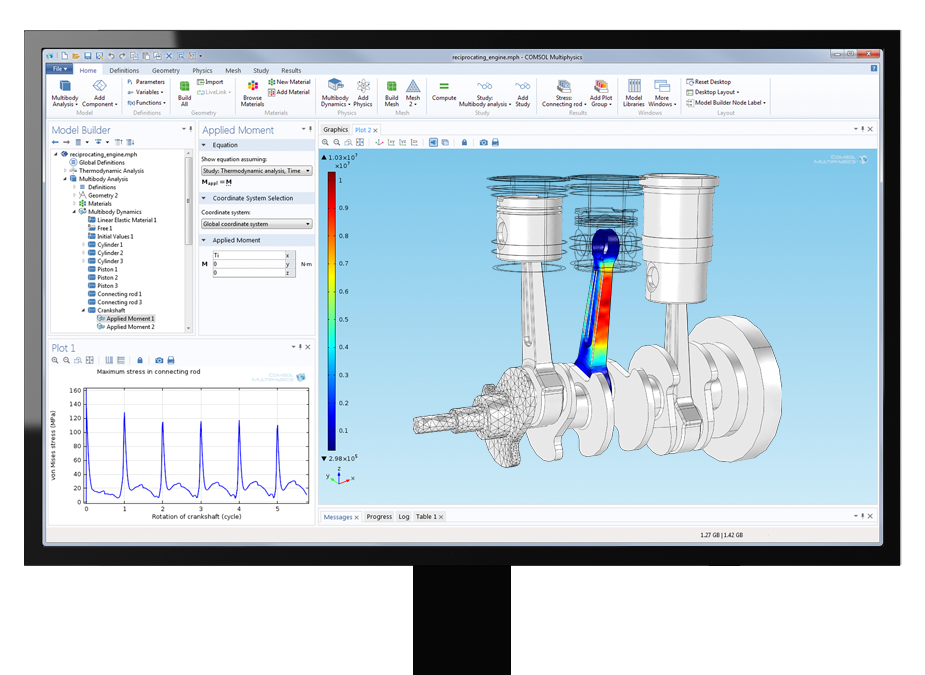Collapse the Coordinate System Selection section
Image resolution: width=925 pixels, height=675 pixels.
click(x=204, y=198)
